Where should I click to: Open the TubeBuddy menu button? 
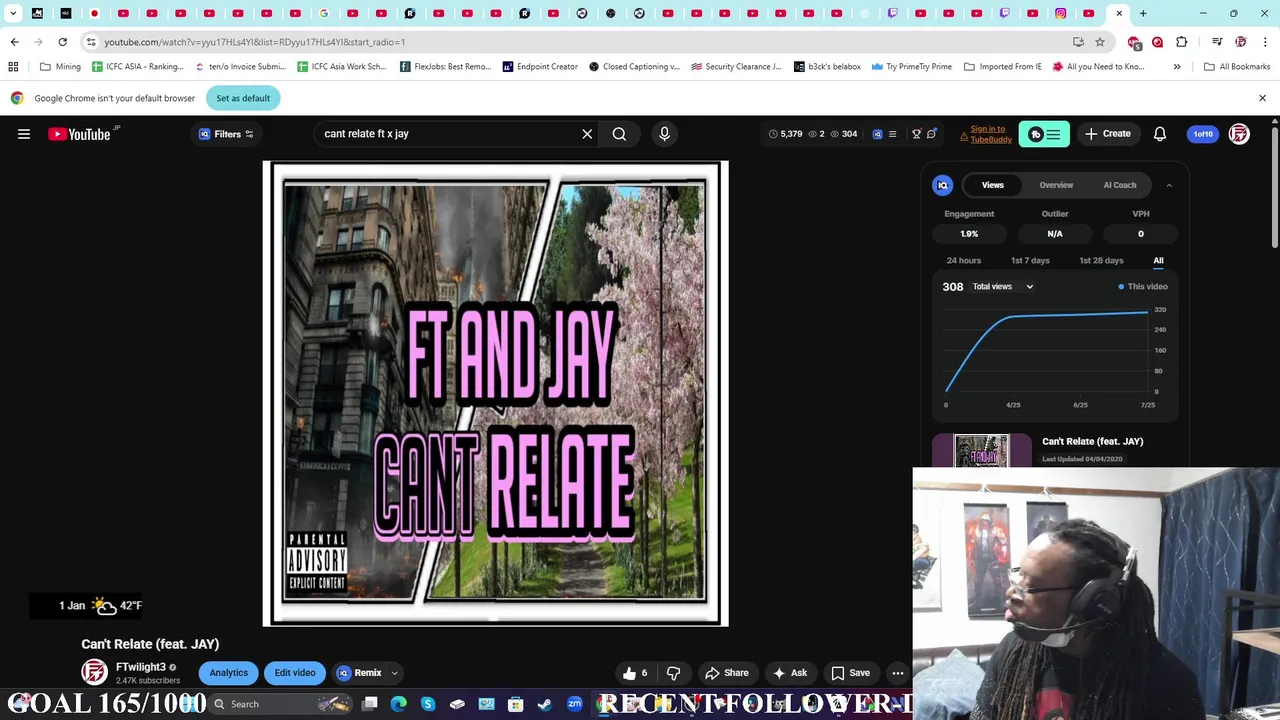[1044, 134]
